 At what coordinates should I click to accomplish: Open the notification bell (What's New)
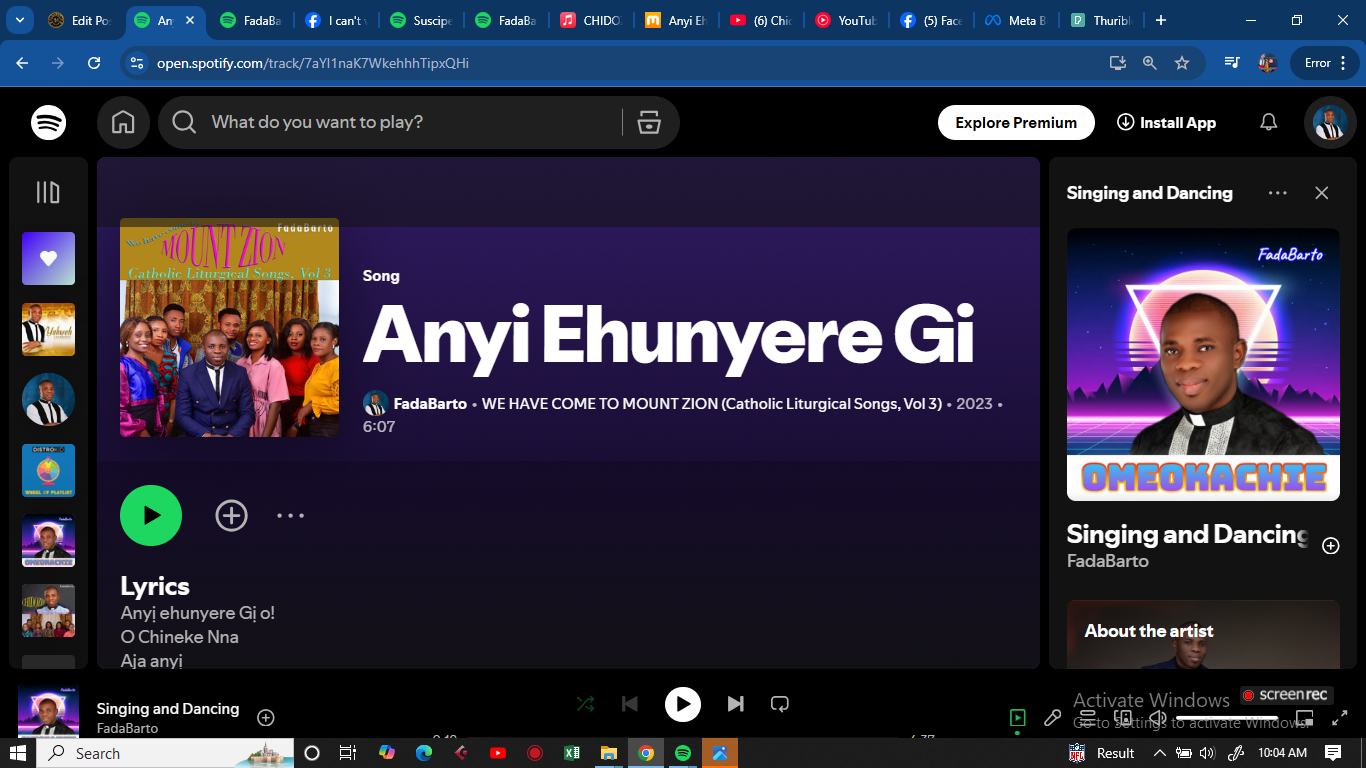(1268, 122)
